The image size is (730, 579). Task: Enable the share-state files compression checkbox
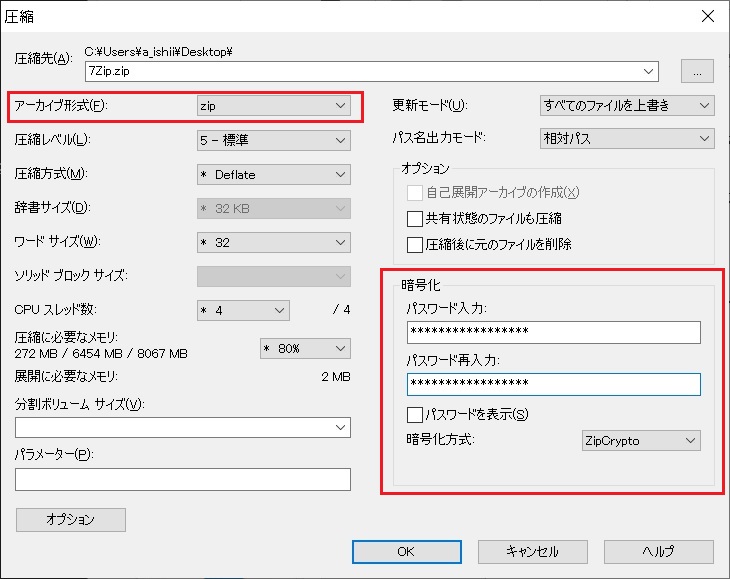tap(415, 219)
